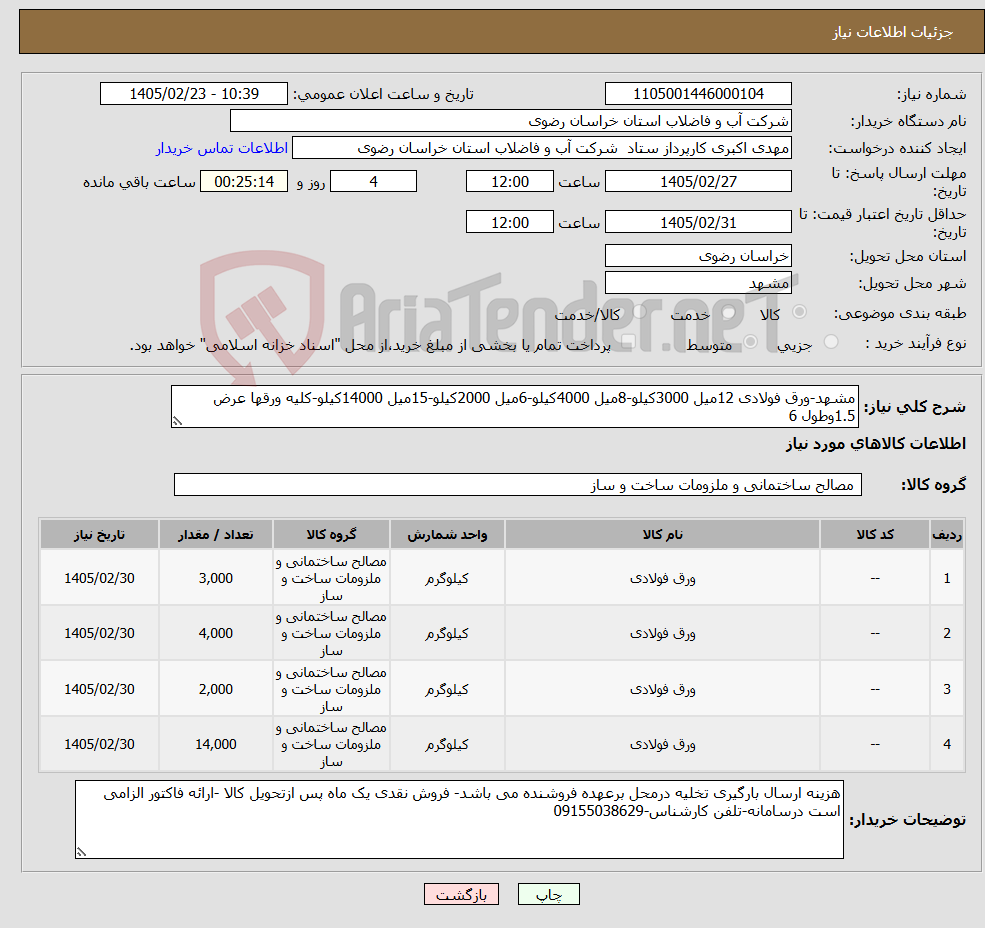Open the اطلاعات تماس خریدار link
The width and height of the screenshot is (985, 928).
coord(222,148)
